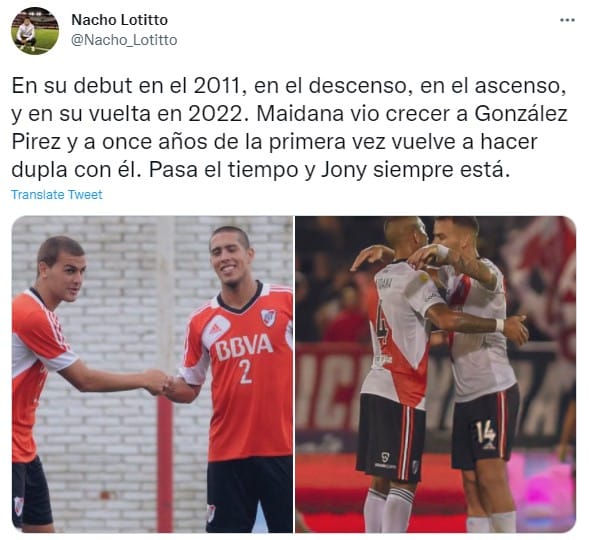Click the smiling player's face in left photo
The height and width of the screenshot is (540, 589).
pyautogui.click(x=231, y=258)
